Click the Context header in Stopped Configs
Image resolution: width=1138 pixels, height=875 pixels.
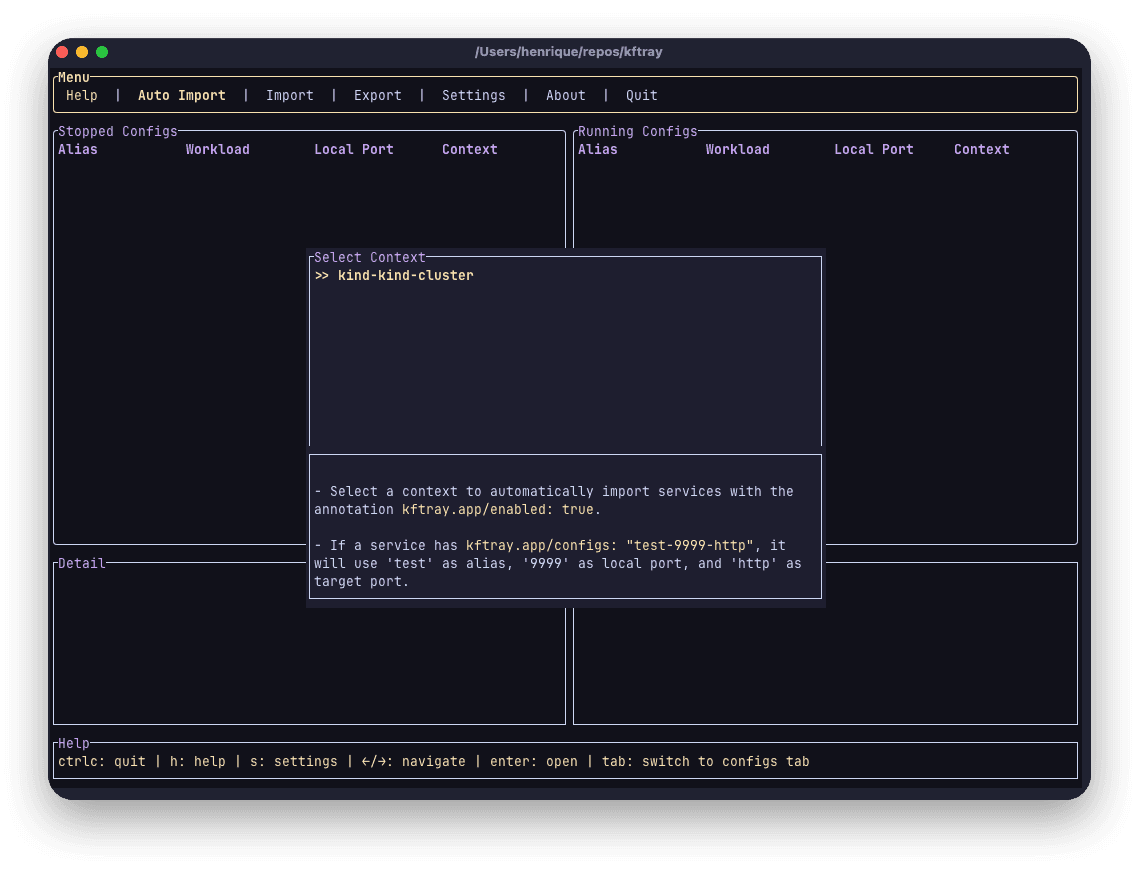470,149
